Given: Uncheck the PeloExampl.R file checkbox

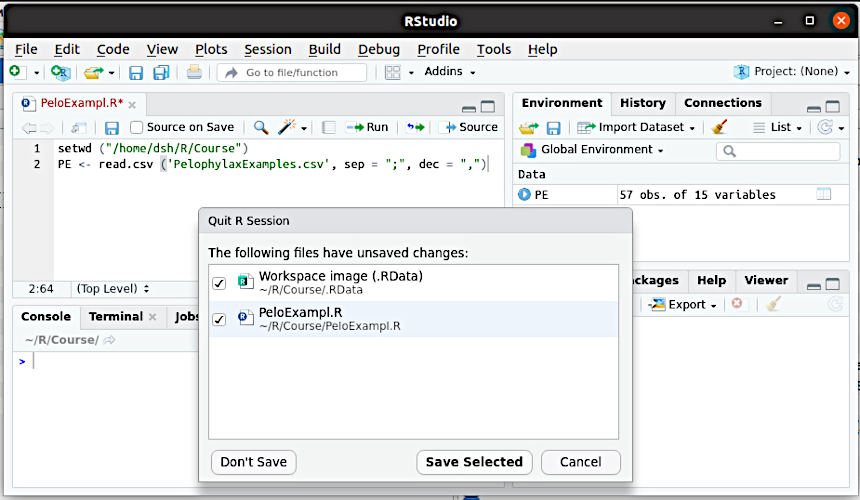Looking at the screenshot, I should pyautogui.click(x=219, y=319).
